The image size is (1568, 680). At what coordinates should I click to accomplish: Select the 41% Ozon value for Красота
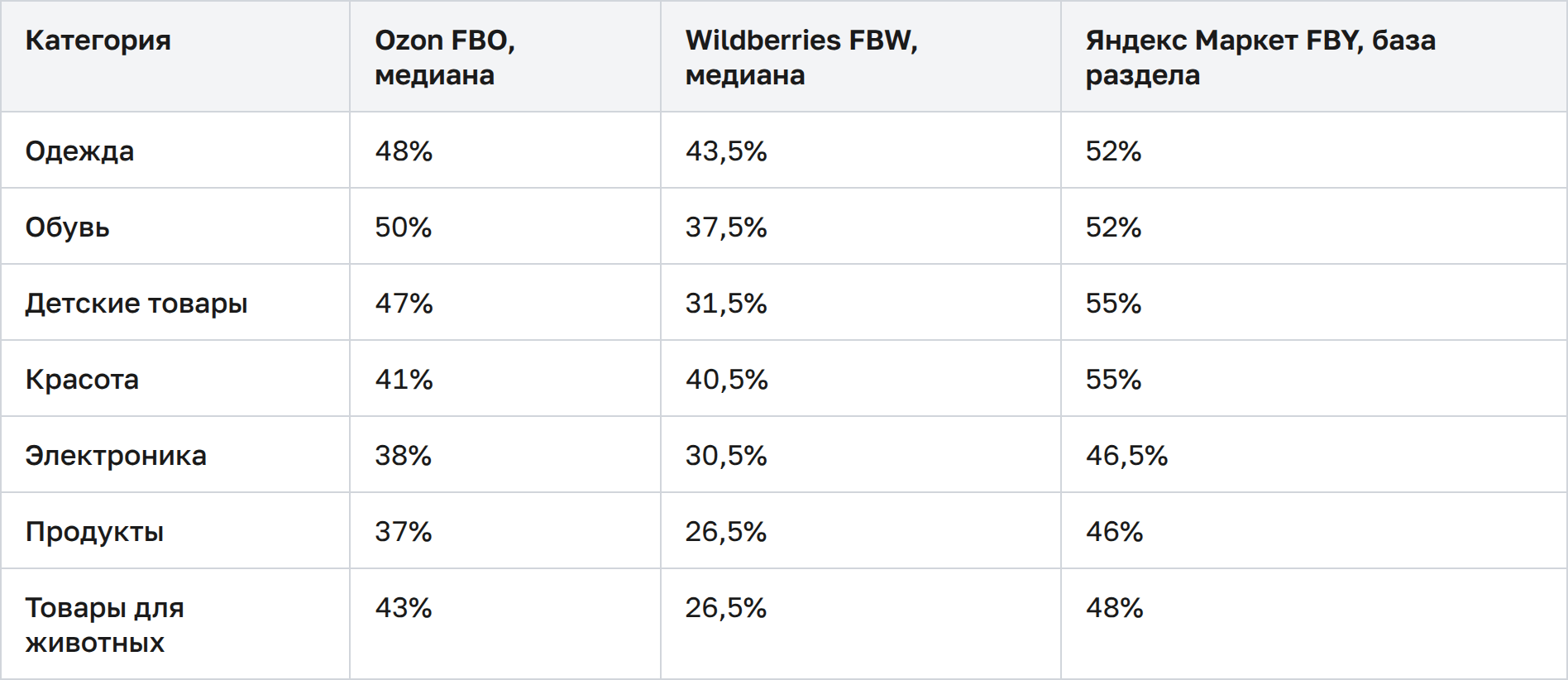(404, 380)
